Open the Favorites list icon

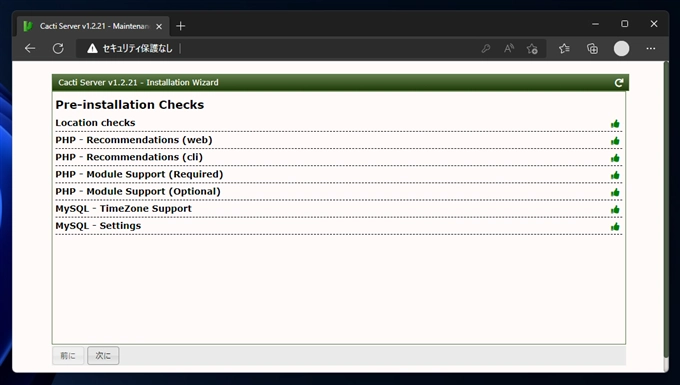(564, 49)
